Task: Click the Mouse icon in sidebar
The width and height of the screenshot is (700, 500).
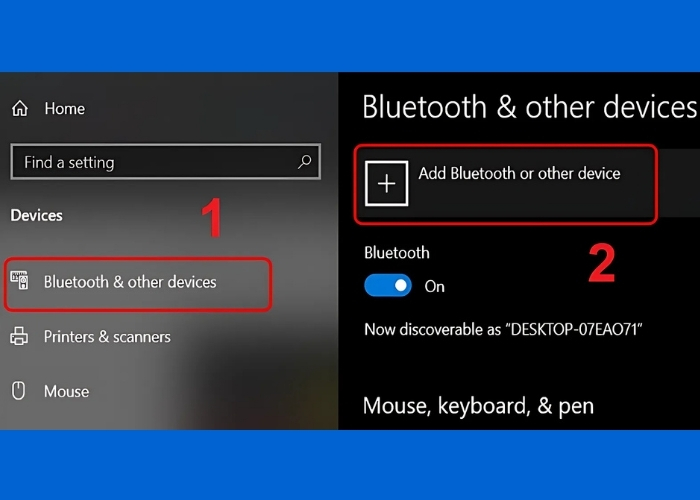Action: pos(19,391)
